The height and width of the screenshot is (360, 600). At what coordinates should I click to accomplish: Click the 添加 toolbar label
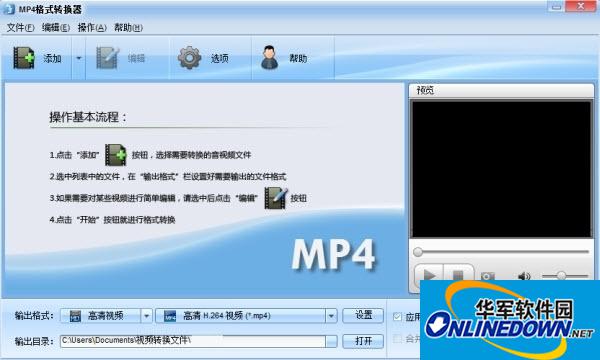(52, 58)
